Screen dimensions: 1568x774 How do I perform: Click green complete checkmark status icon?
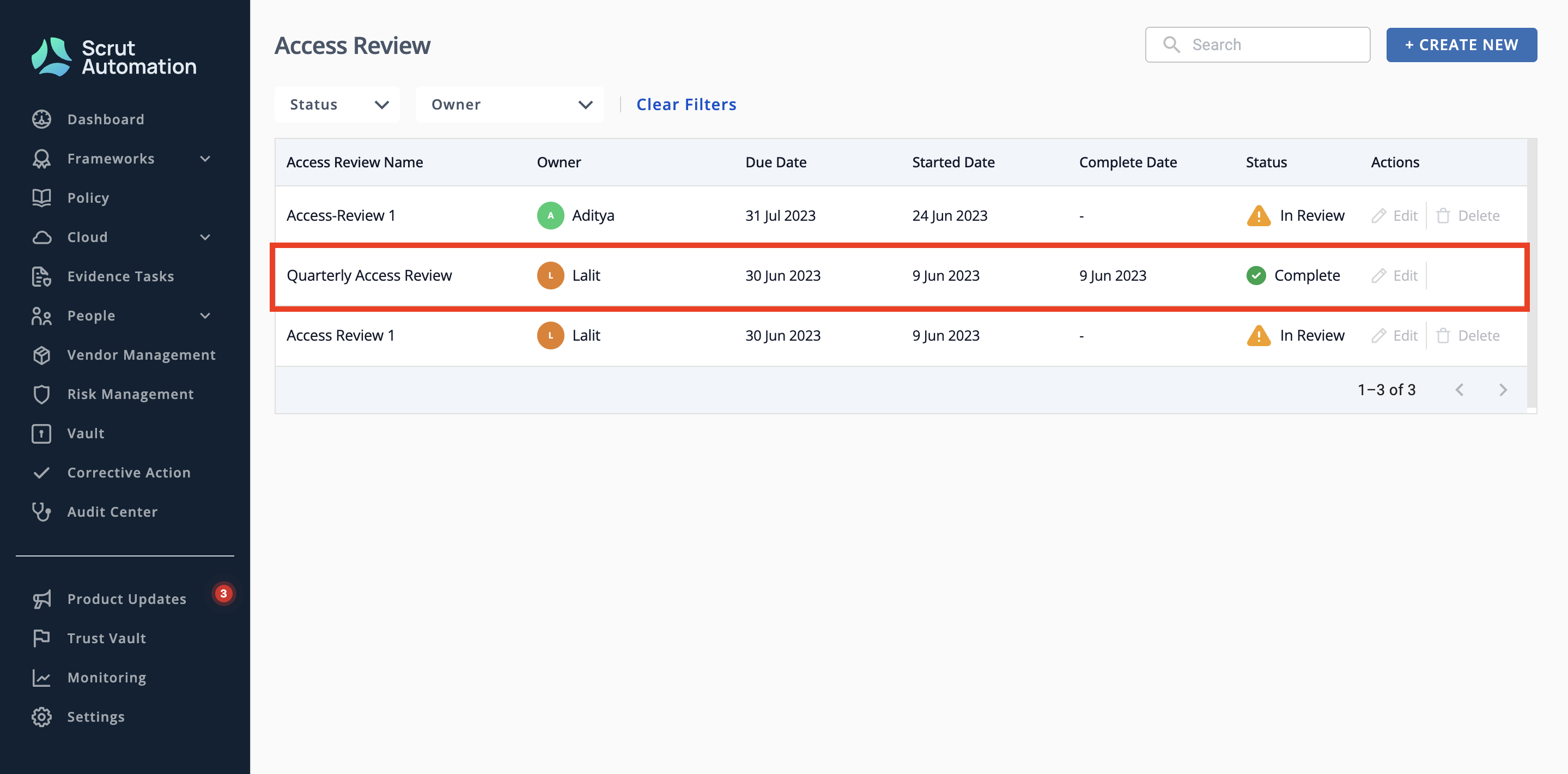coord(1256,276)
